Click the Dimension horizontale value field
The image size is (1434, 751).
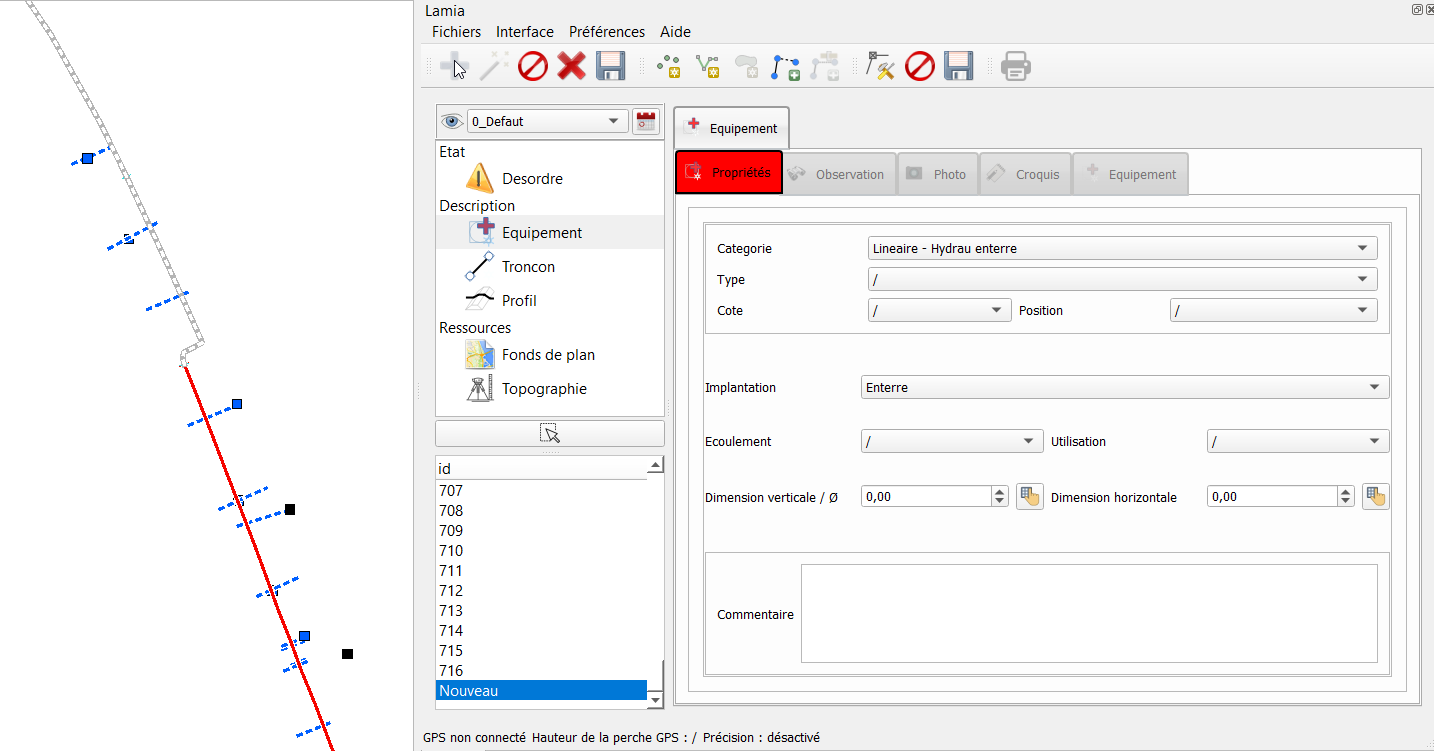pos(1273,496)
